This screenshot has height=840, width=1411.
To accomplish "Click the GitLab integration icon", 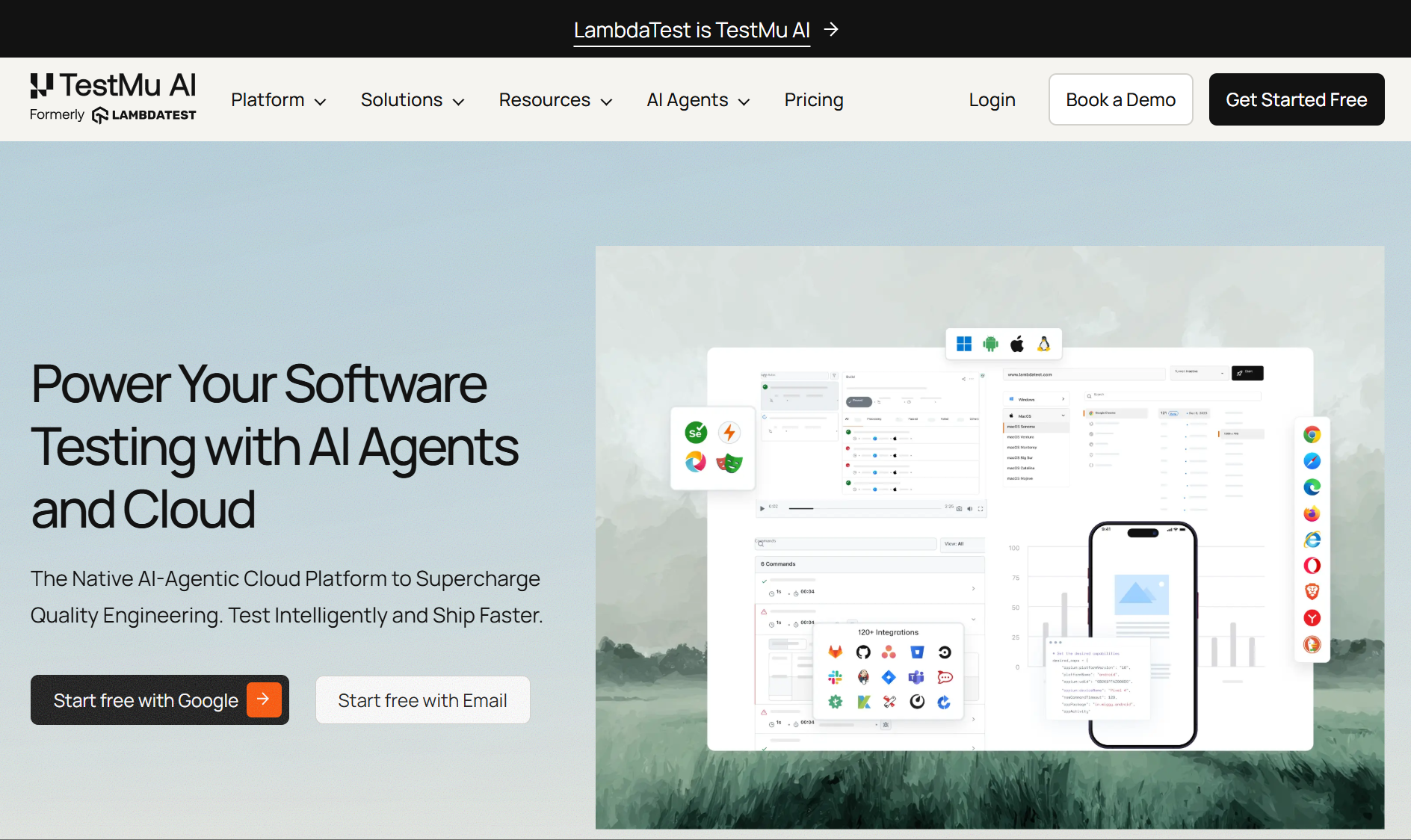I will 836,652.
